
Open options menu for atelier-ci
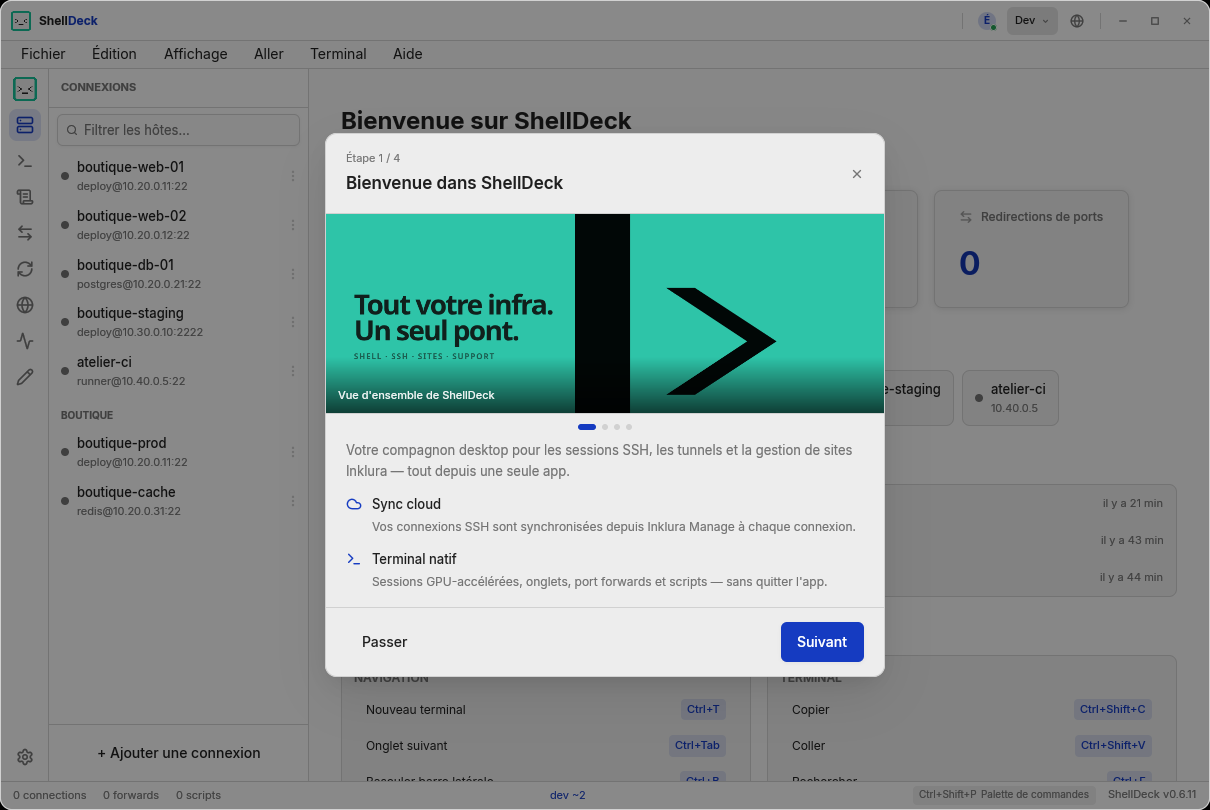[x=293, y=371]
